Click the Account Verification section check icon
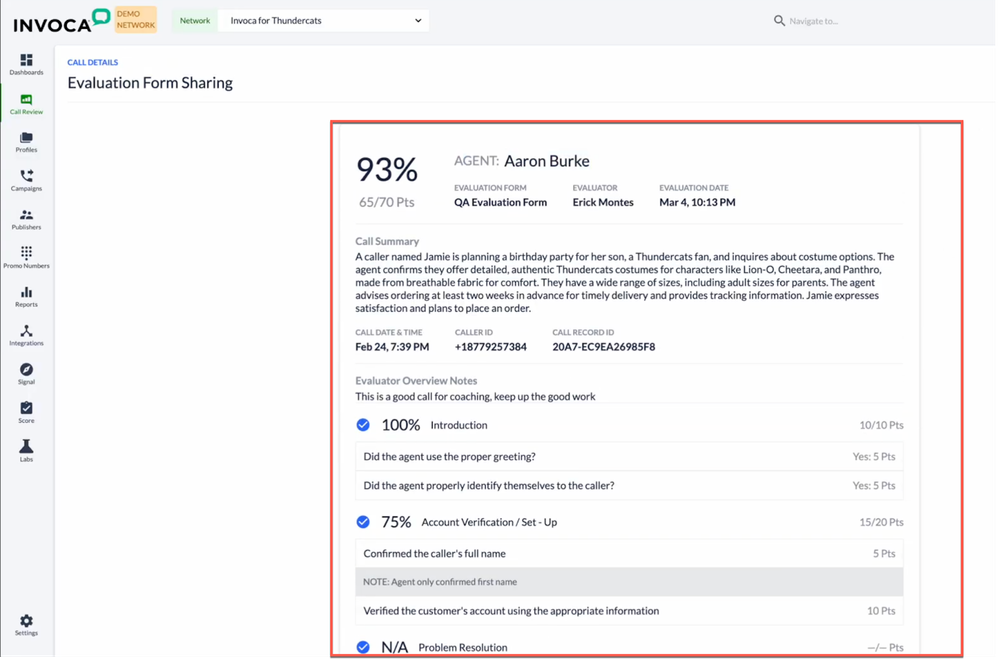999x659 pixels. 363,522
